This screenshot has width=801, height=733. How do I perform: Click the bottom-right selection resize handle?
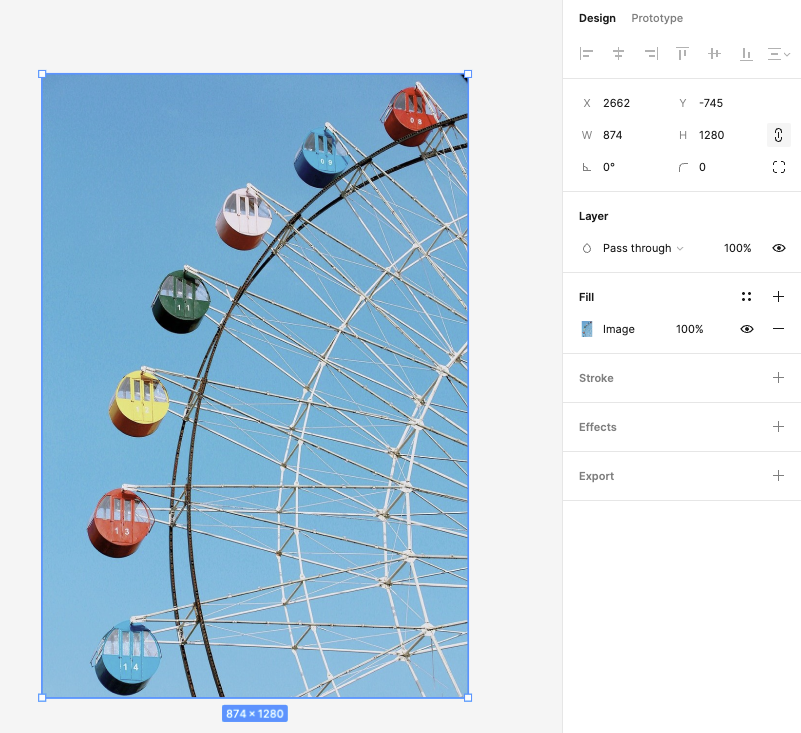468,698
